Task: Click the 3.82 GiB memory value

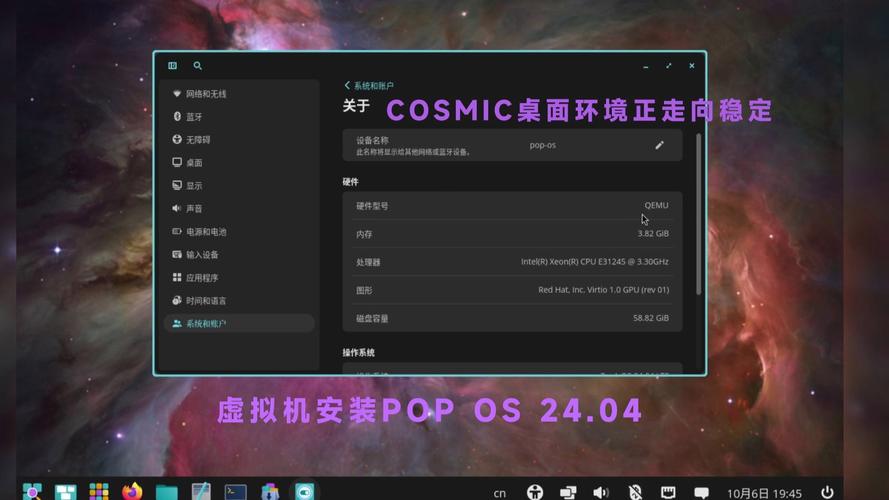Action: coord(653,234)
